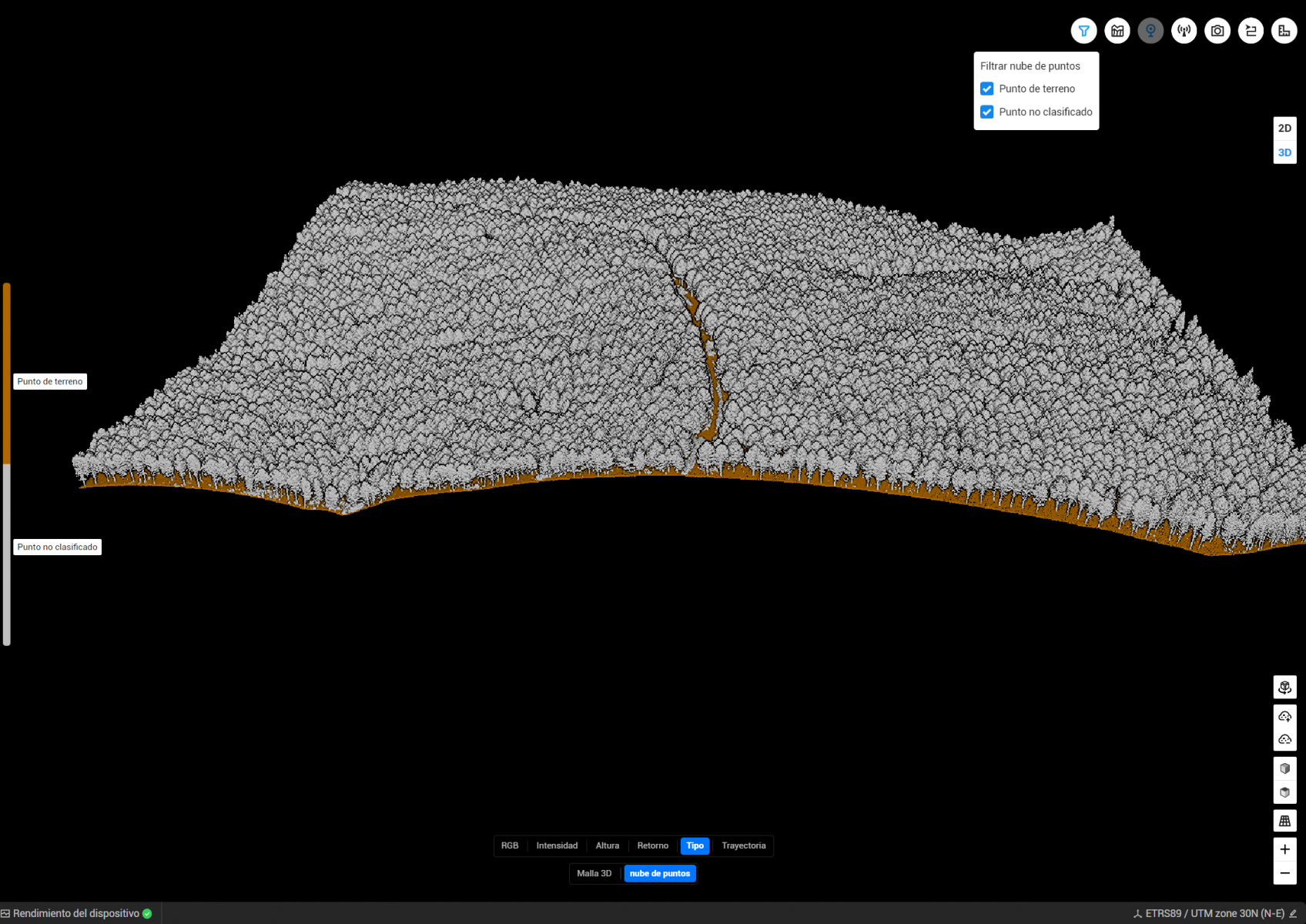Select the L-shaped ruler measurement tool
Image resolution: width=1306 pixels, height=924 pixels.
1284,31
